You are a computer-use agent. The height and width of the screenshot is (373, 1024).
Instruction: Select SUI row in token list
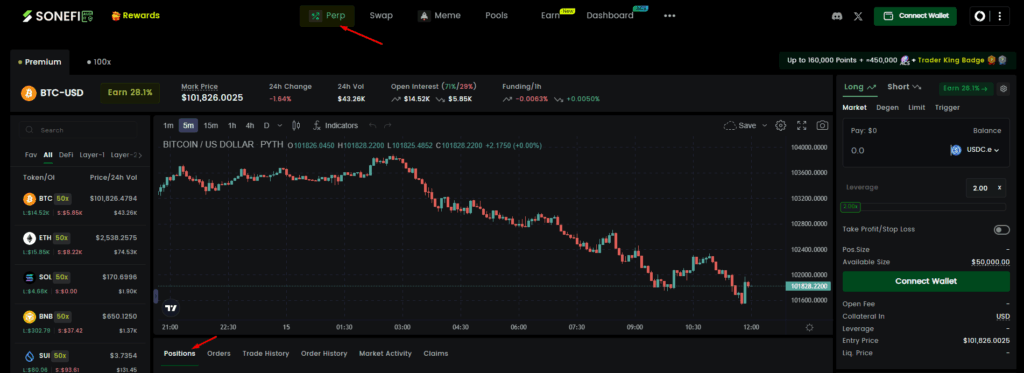(x=80, y=360)
